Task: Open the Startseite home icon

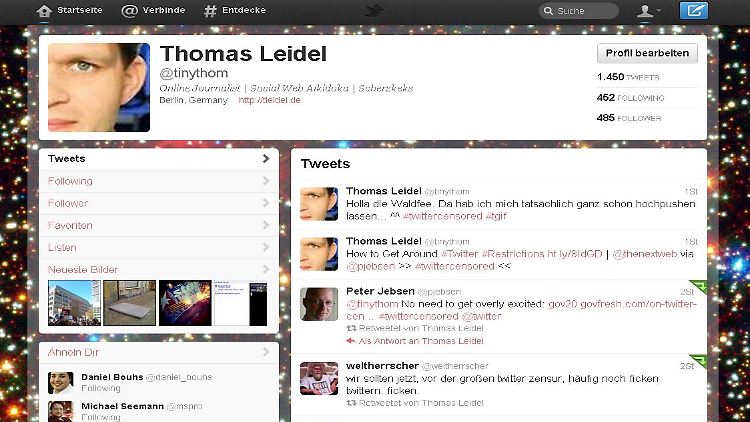Action: [x=44, y=11]
